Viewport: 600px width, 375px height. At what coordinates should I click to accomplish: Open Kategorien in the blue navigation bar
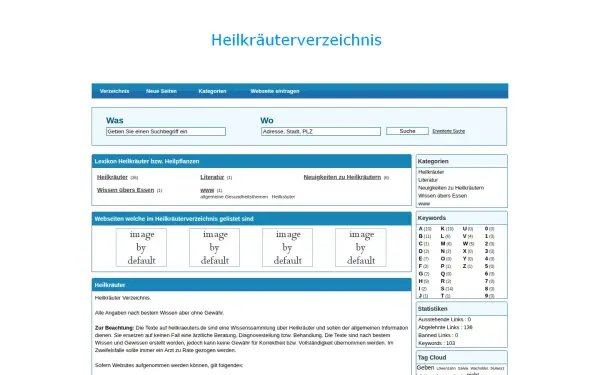pyautogui.click(x=212, y=91)
